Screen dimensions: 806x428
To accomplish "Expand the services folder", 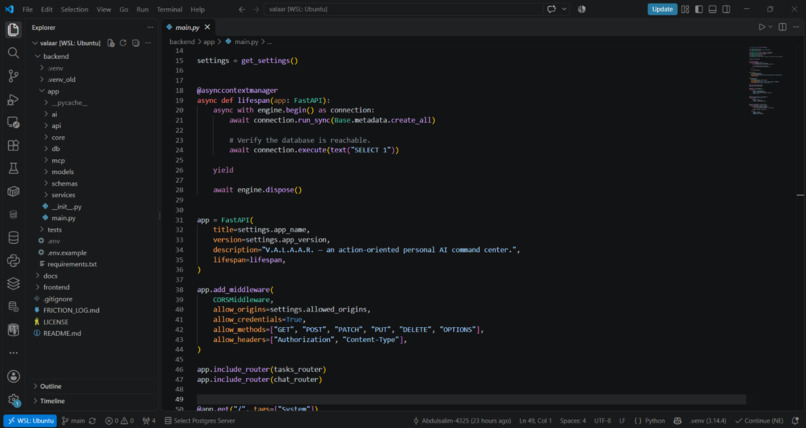I will (63, 195).
